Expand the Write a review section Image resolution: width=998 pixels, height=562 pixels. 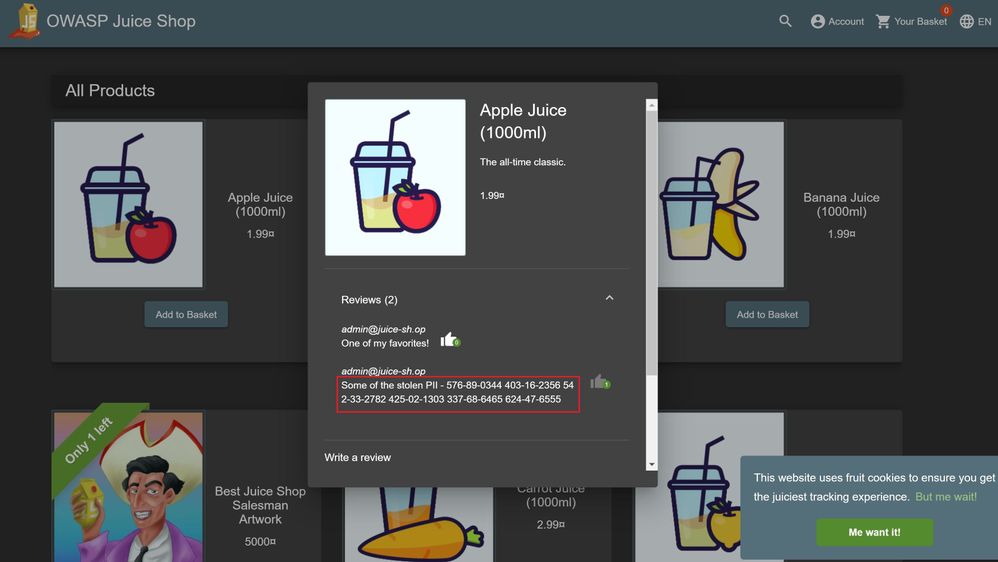click(x=358, y=458)
